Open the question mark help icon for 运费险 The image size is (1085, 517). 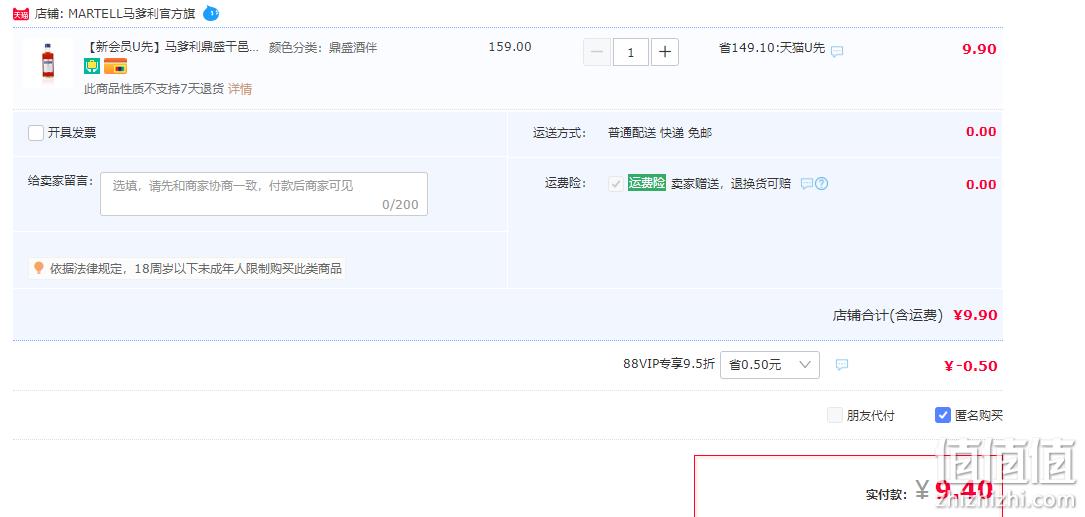tap(821, 183)
